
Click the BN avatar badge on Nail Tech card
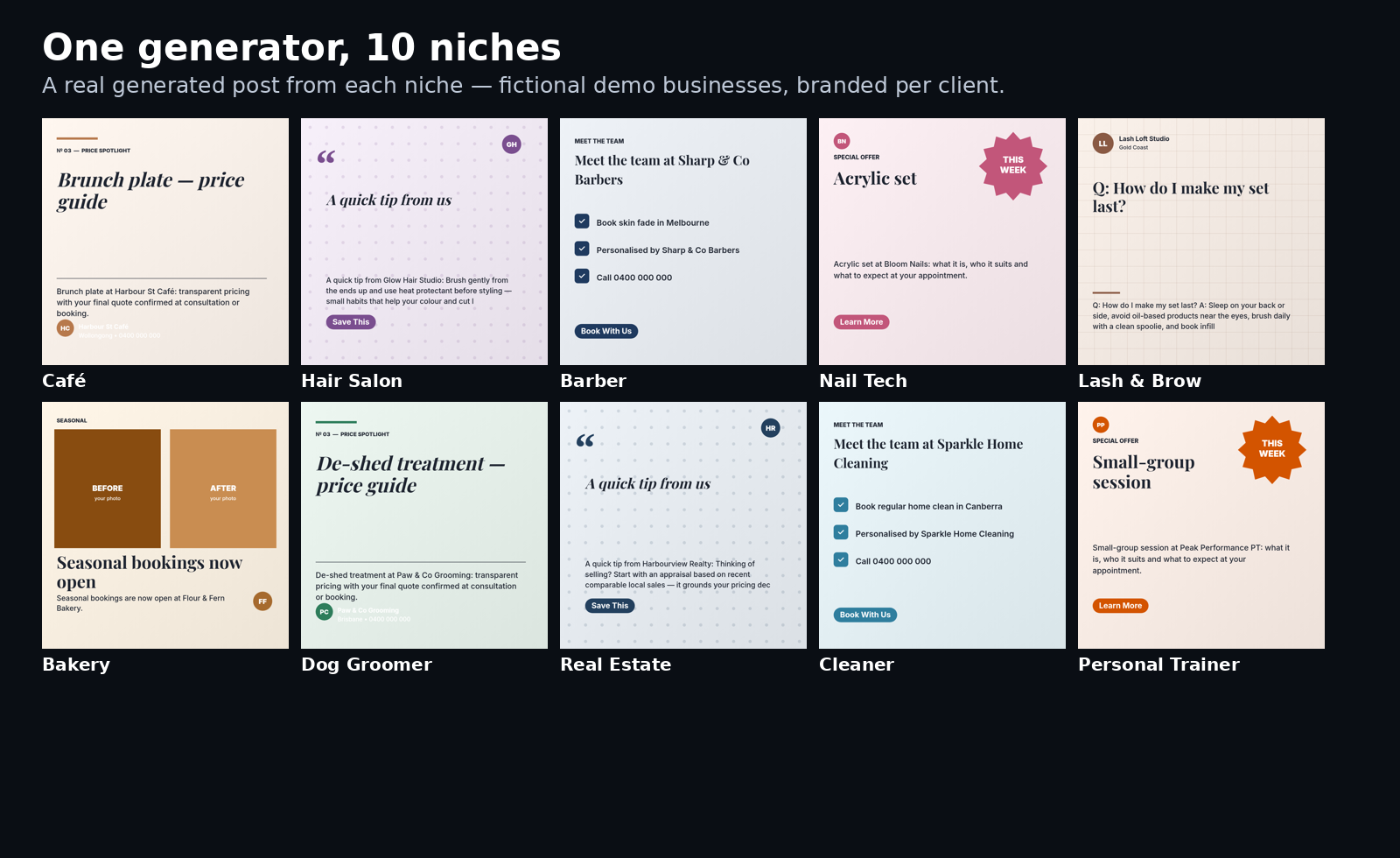coord(842,141)
